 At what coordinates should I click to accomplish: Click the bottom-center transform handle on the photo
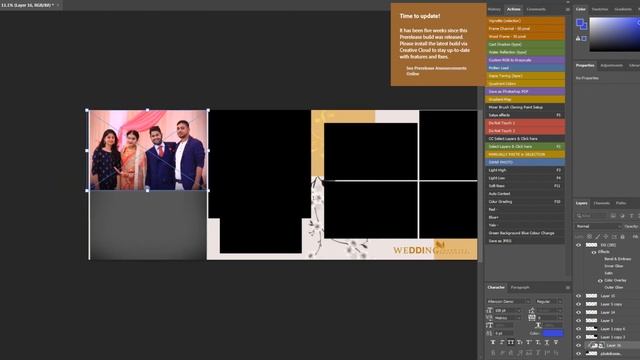pyautogui.click(x=147, y=190)
